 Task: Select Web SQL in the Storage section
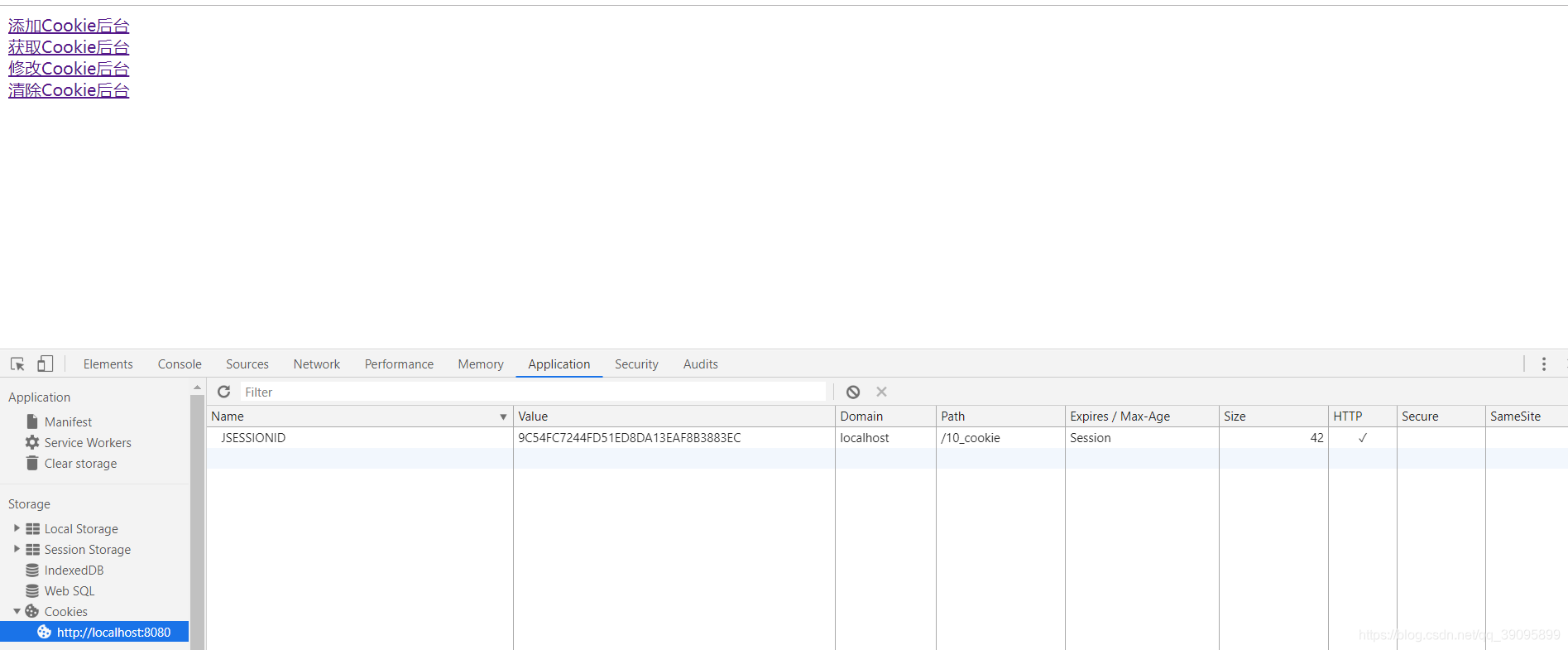pyautogui.click(x=70, y=590)
